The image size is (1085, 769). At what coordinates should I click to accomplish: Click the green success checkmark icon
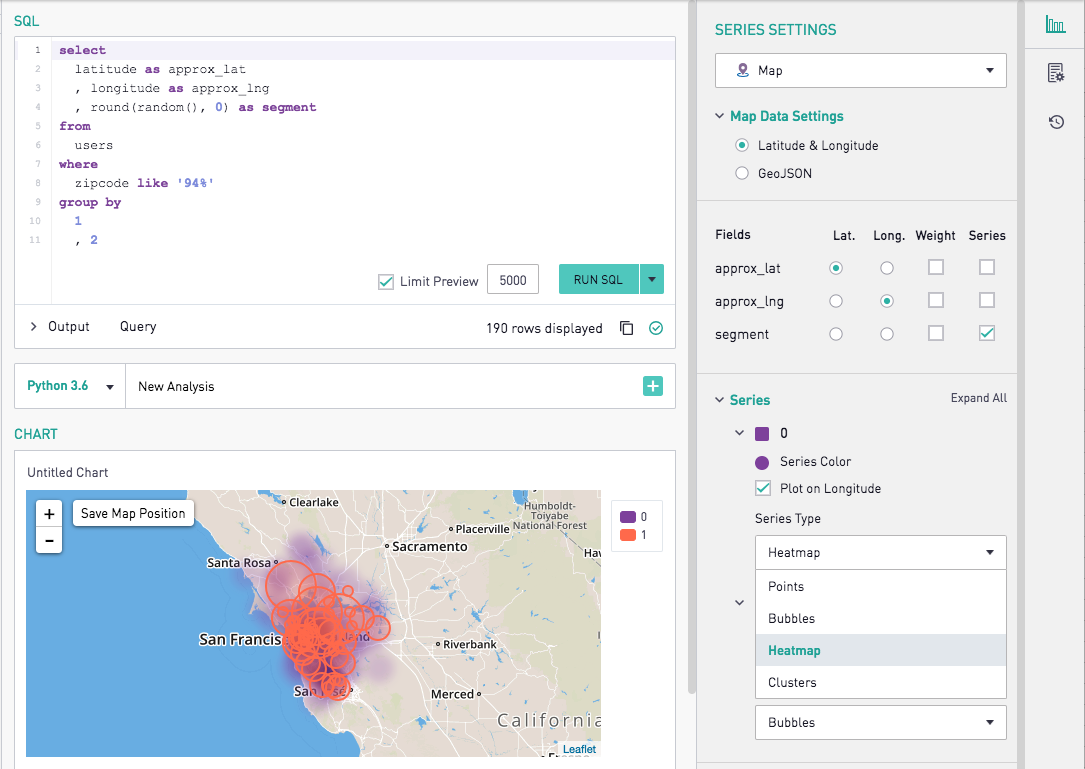pos(657,327)
